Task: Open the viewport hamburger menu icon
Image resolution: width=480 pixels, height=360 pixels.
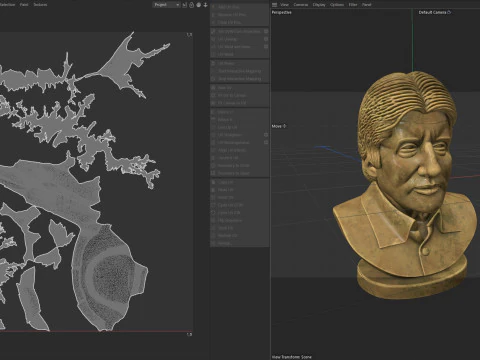Action: tap(274, 5)
